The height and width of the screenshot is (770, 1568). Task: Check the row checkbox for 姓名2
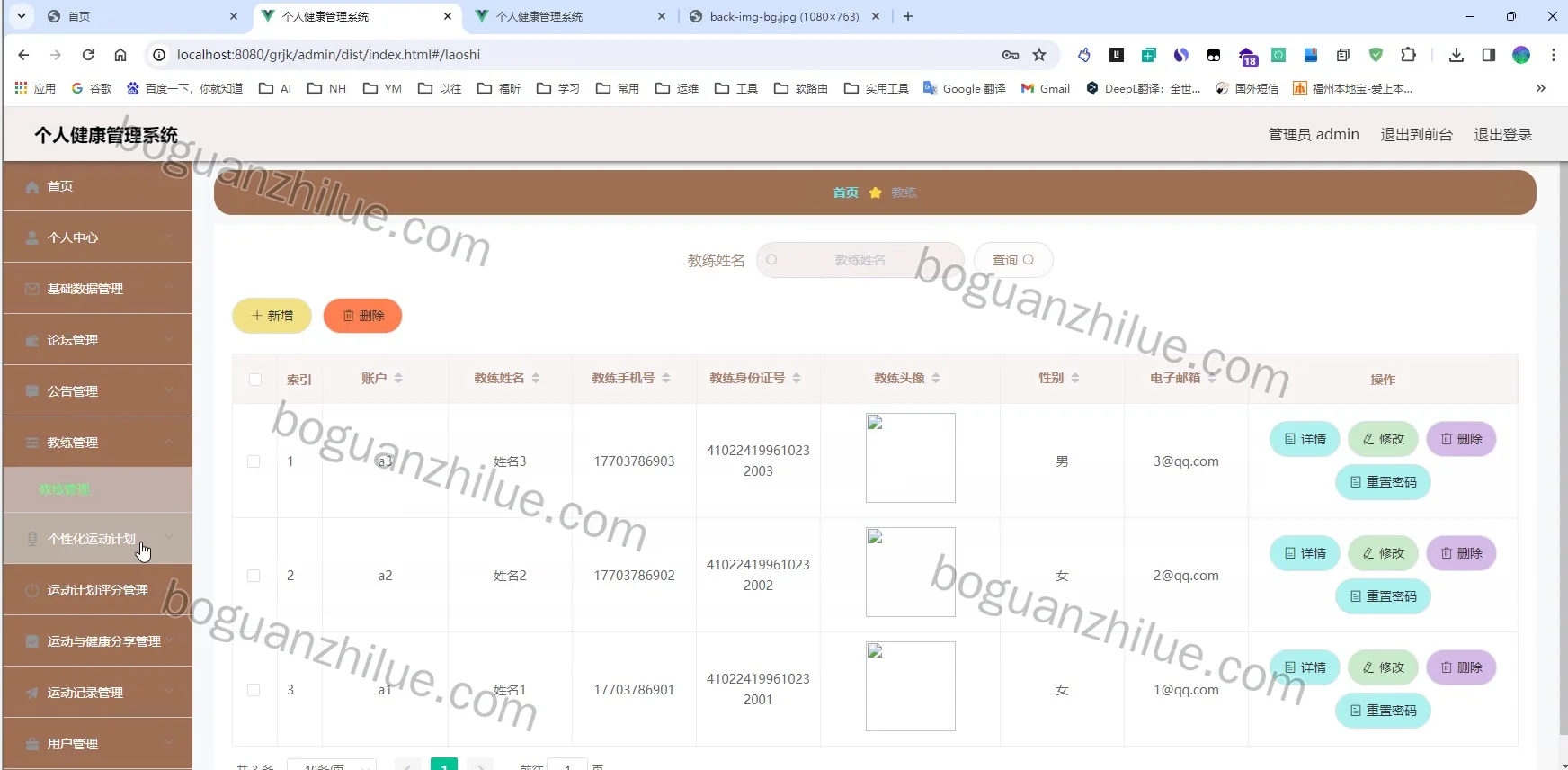click(x=254, y=576)
